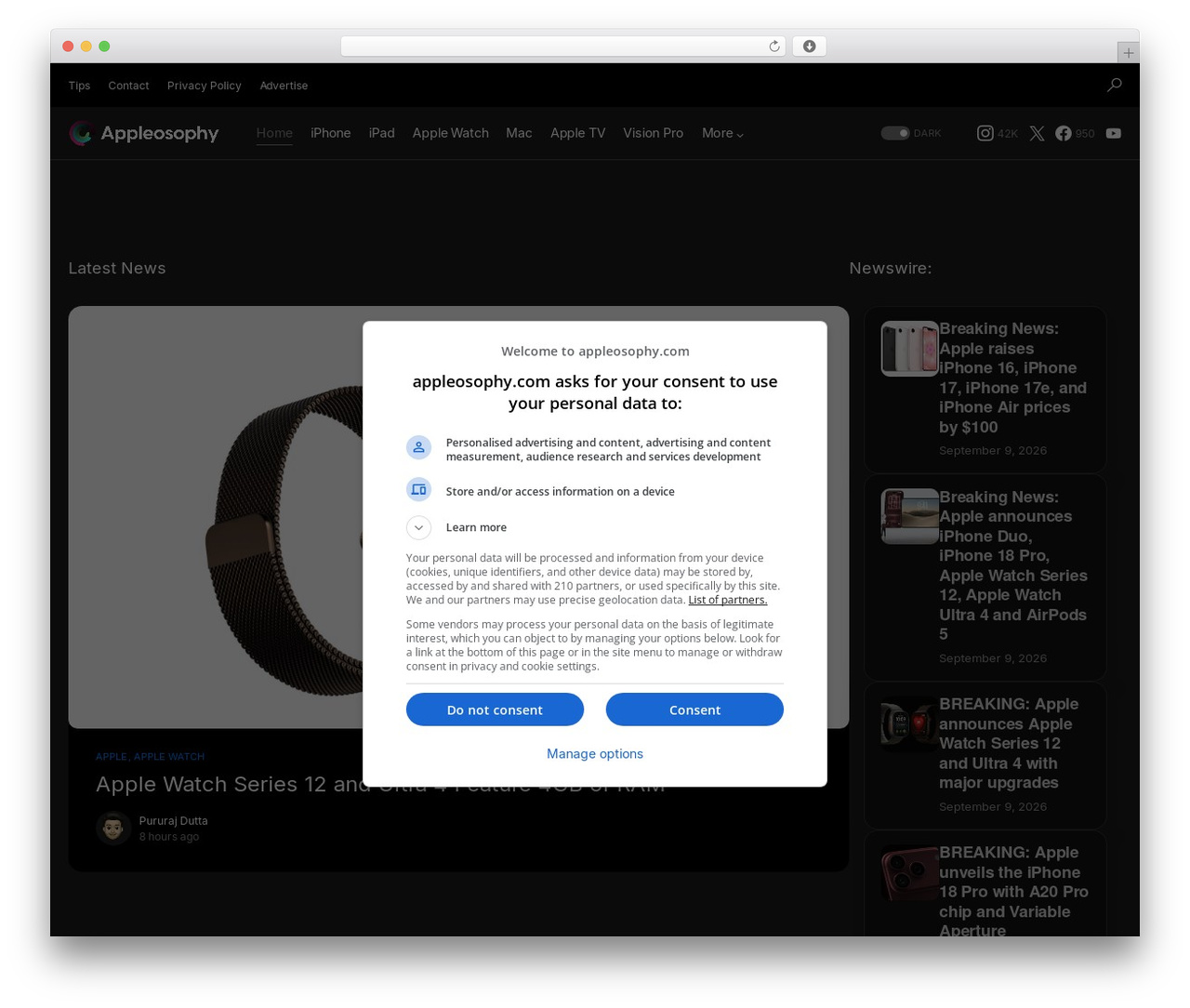Toggle the DARK mode switch
1190x1008 pixels.
pos(895,133)
